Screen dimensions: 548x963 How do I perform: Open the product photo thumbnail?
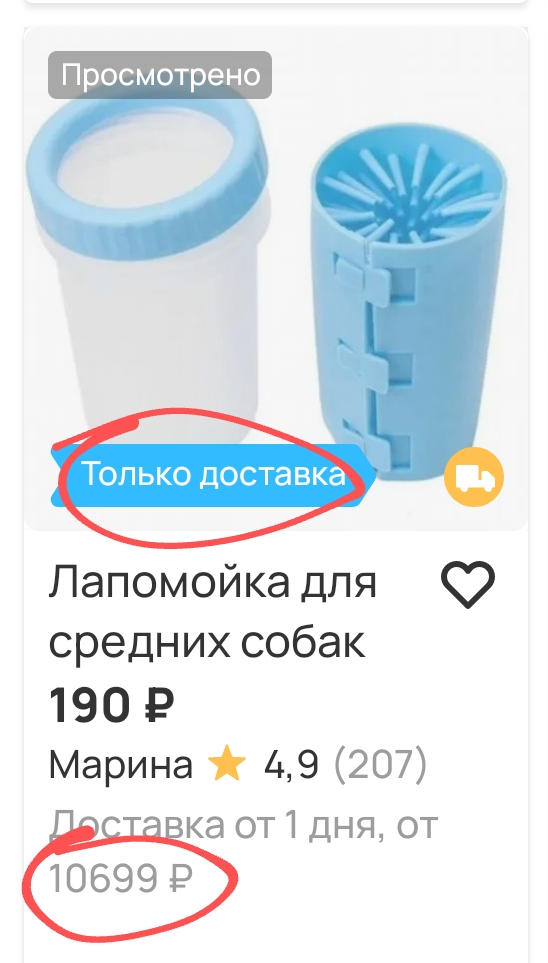point(276,279)
